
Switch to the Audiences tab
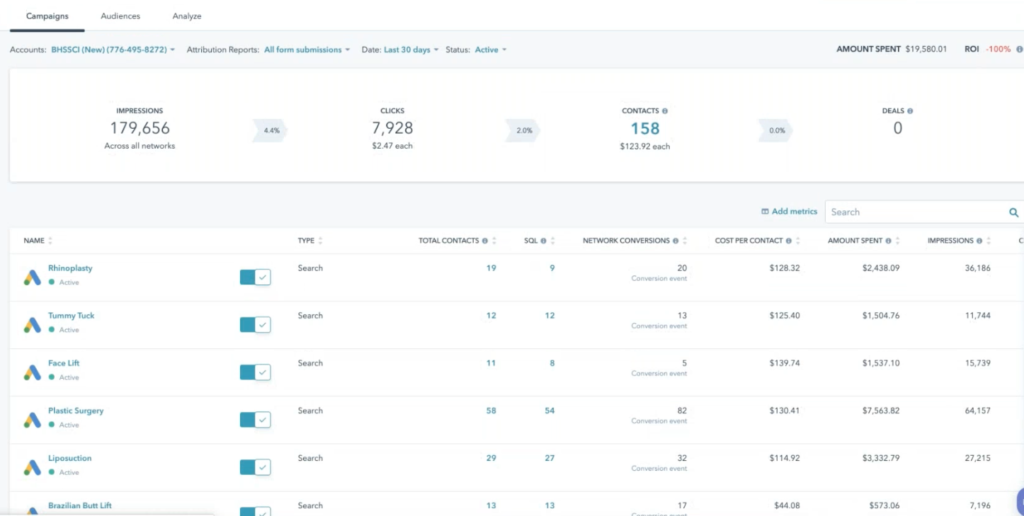pos(120,17)
